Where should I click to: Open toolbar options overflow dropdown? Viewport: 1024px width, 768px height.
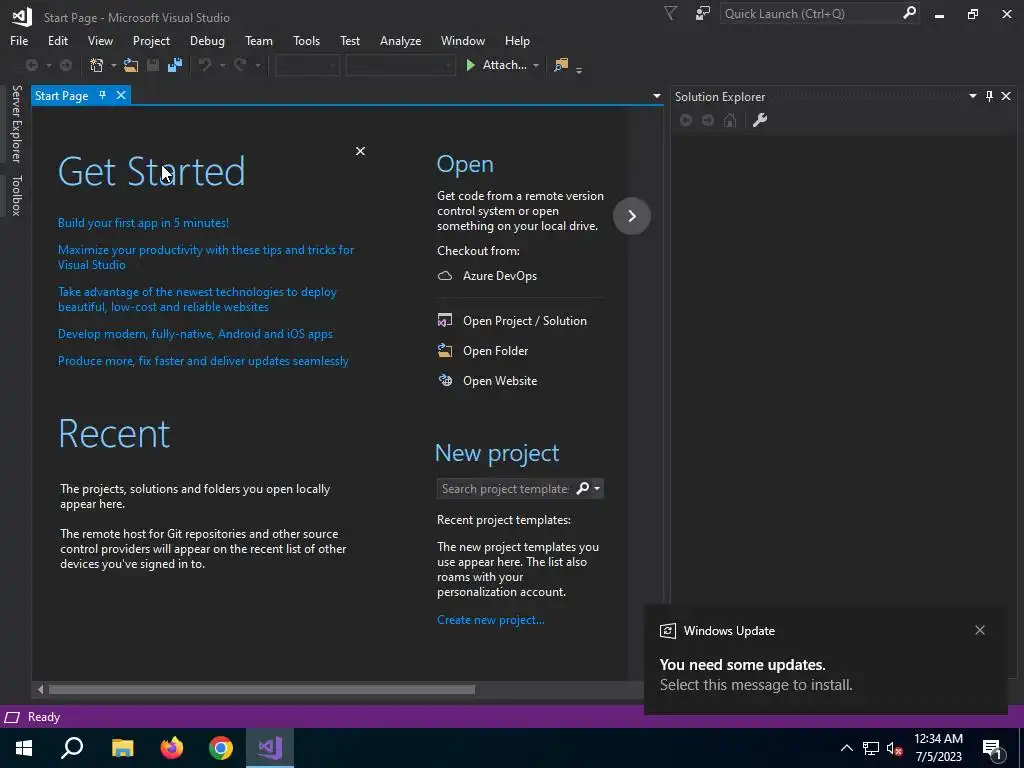(x=579, y=69)
